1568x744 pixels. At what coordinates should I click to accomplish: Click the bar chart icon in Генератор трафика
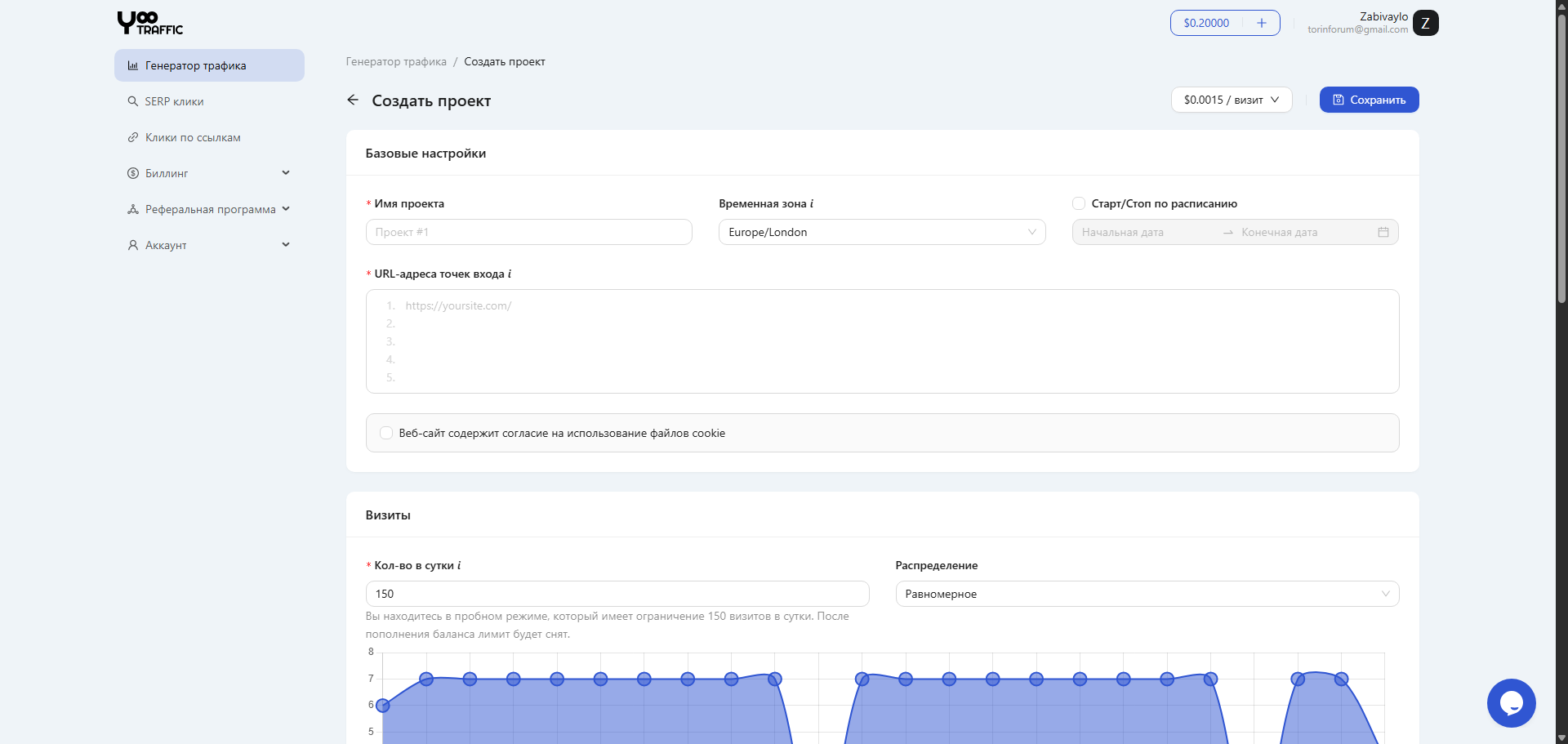pos(133,65)
